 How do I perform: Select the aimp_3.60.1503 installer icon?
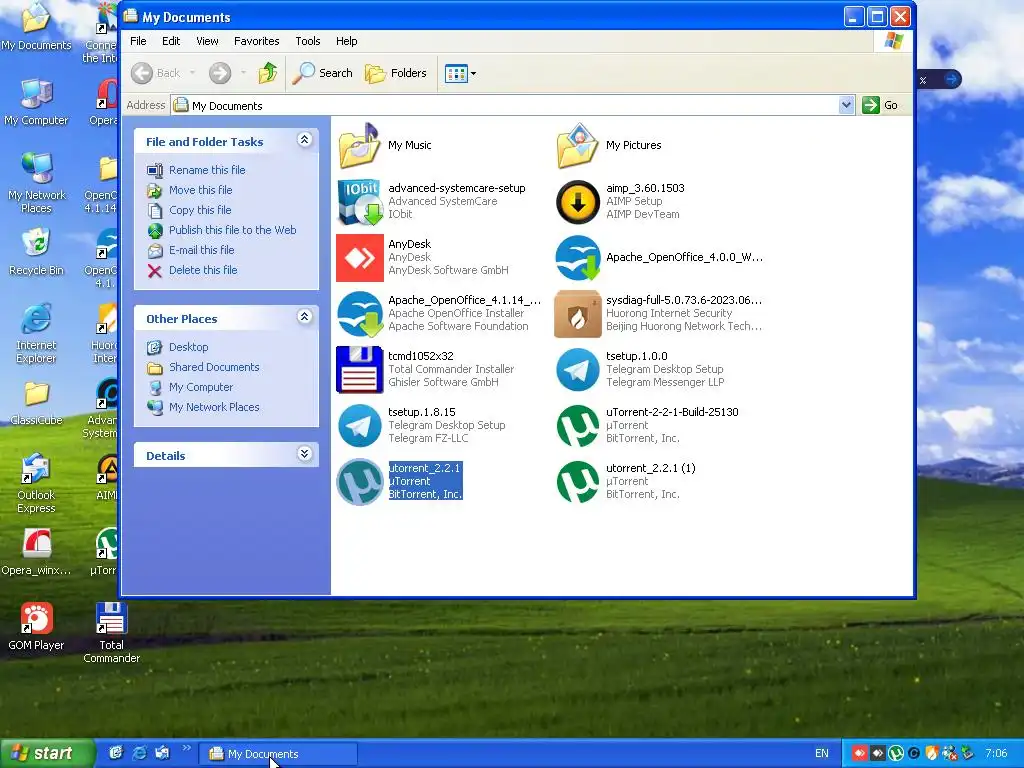[x=577, y=202]
